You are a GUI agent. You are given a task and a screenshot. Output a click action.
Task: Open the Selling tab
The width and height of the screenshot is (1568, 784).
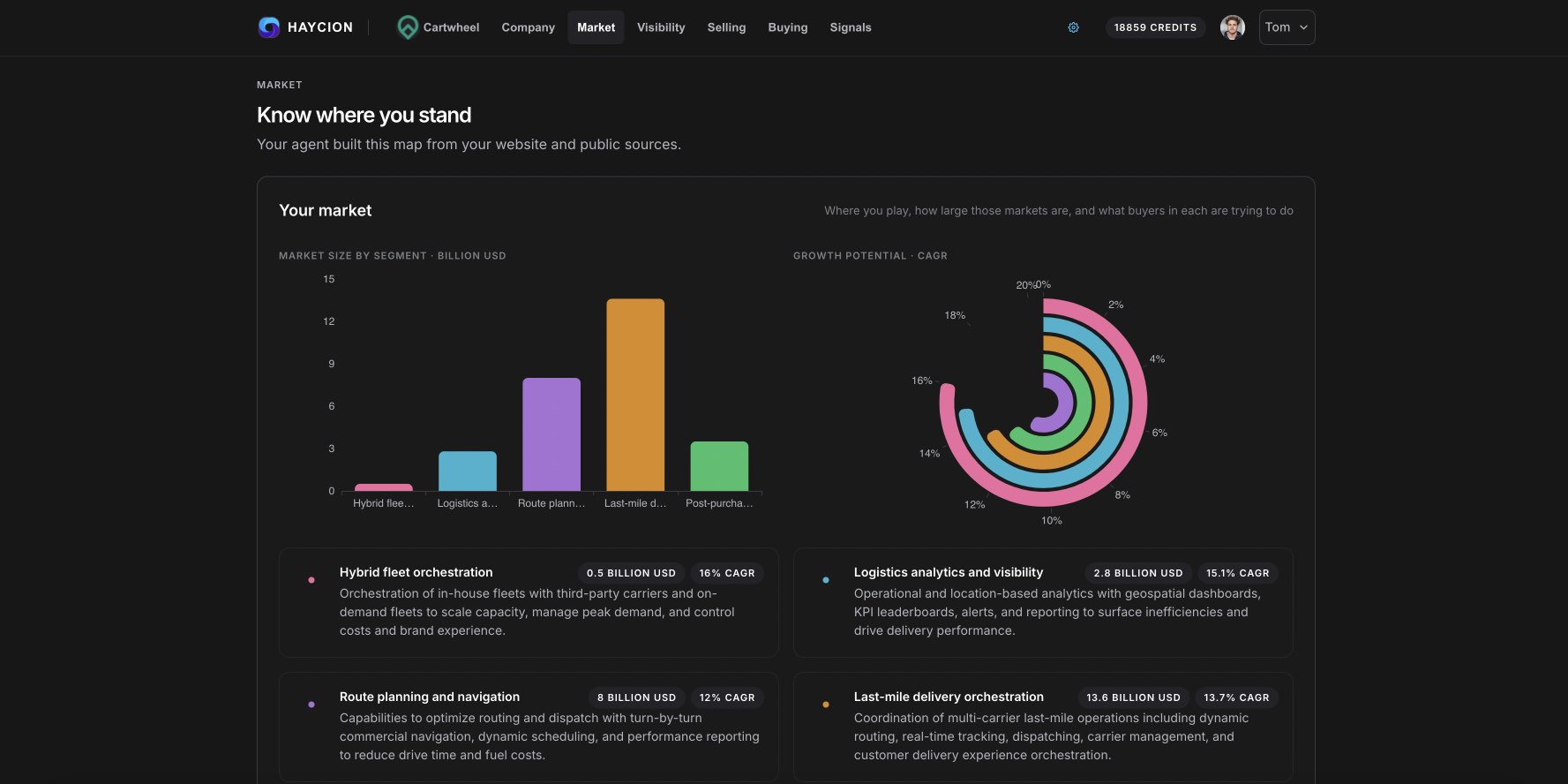(x=726, y=27)
